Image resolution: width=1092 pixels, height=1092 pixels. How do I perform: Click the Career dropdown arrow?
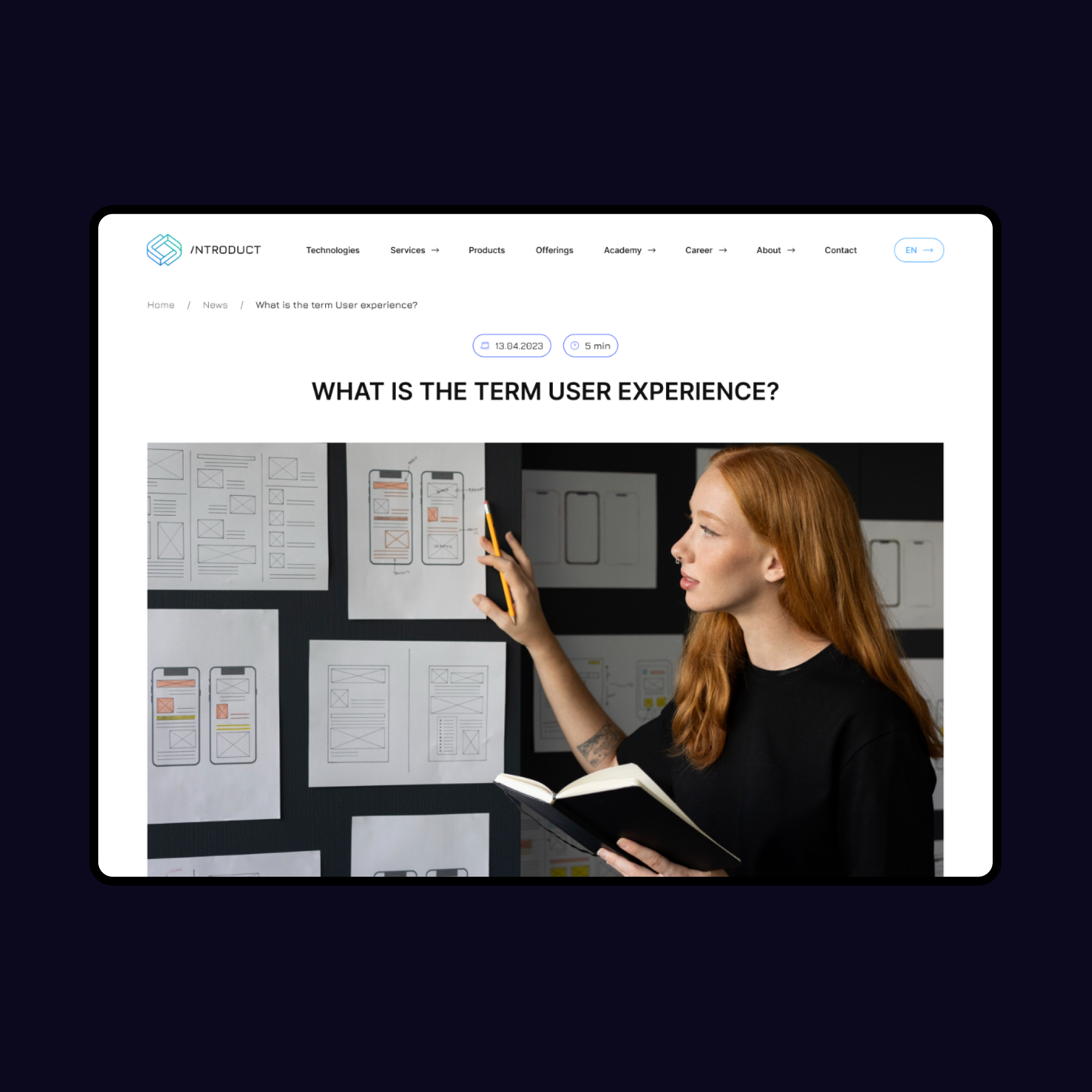[725, 249]
